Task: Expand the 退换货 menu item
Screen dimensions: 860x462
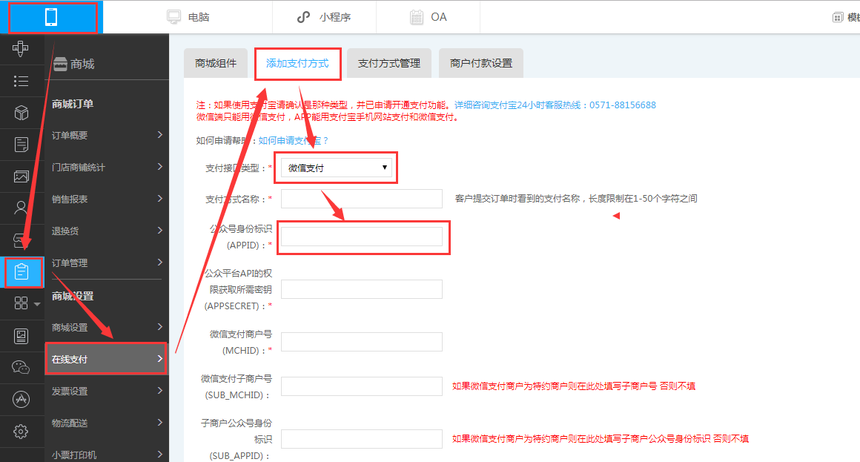Action: [107, 230]
